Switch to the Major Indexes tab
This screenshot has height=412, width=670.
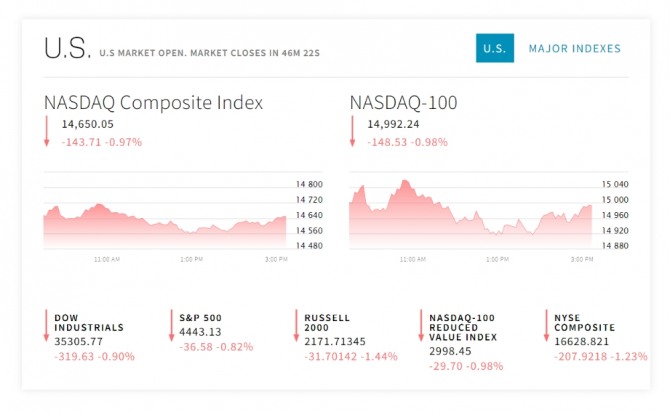tap(574, 48)
